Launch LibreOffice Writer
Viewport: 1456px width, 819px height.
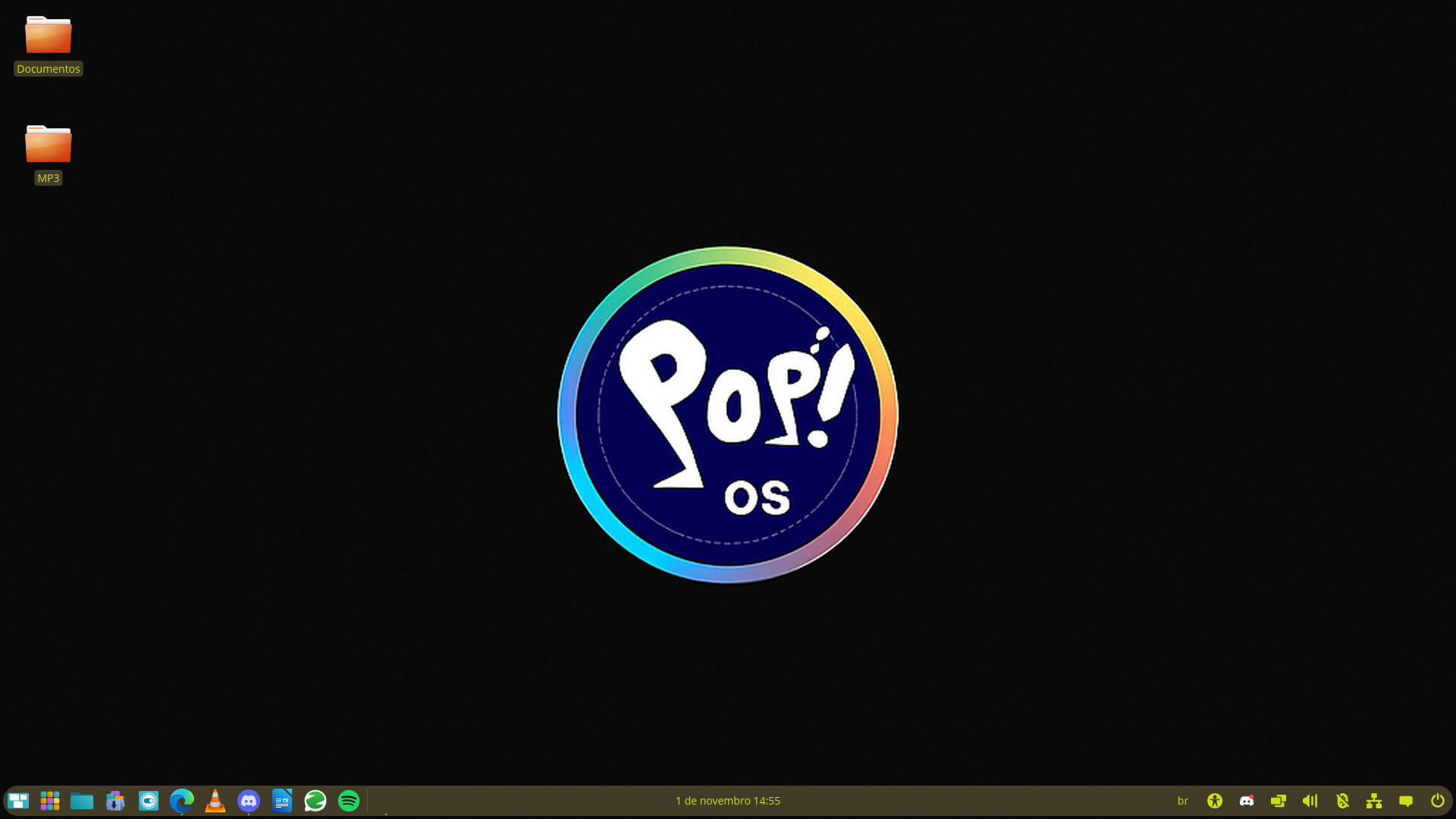[x=282, y=801]
